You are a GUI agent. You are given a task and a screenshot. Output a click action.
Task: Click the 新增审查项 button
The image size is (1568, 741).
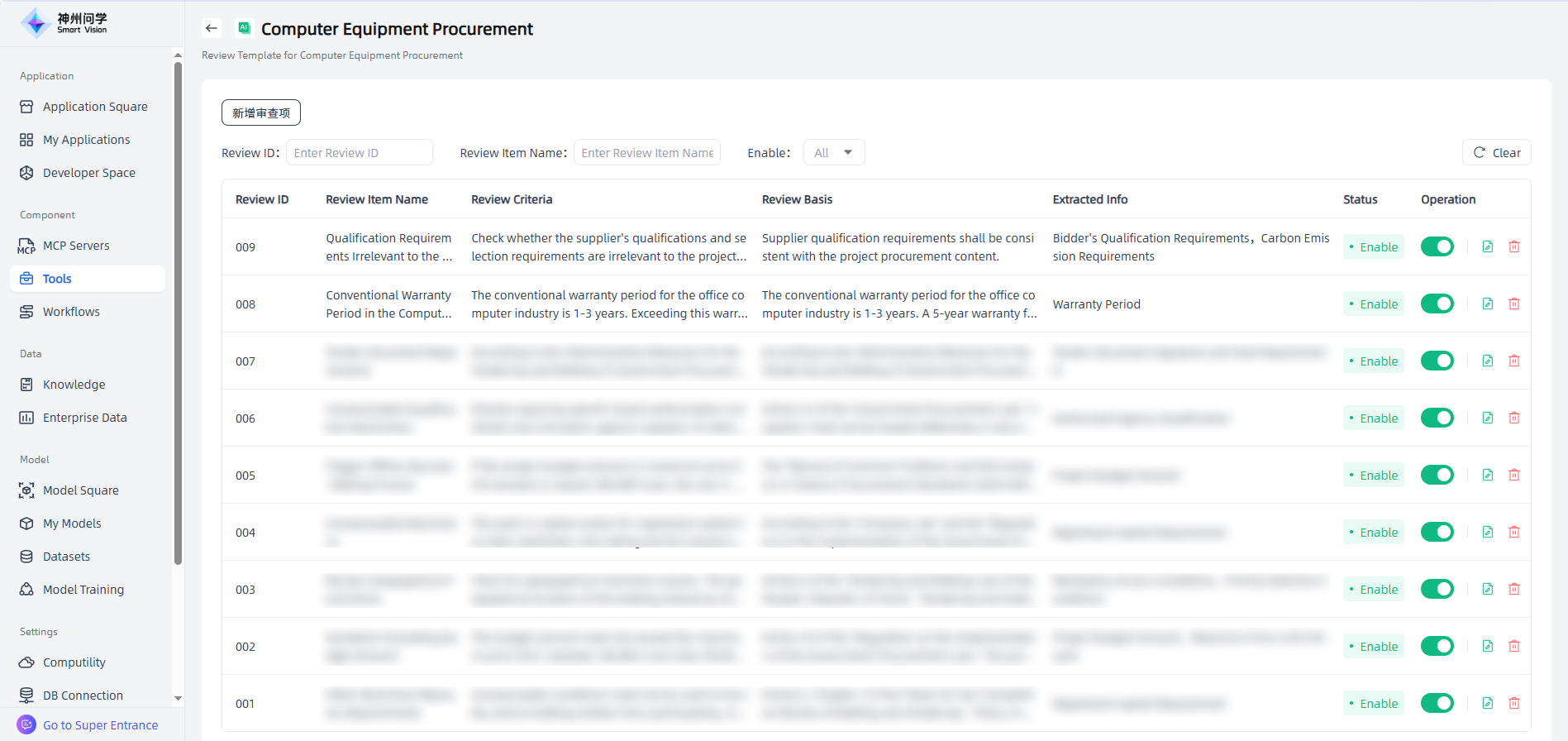click(260, 112)
